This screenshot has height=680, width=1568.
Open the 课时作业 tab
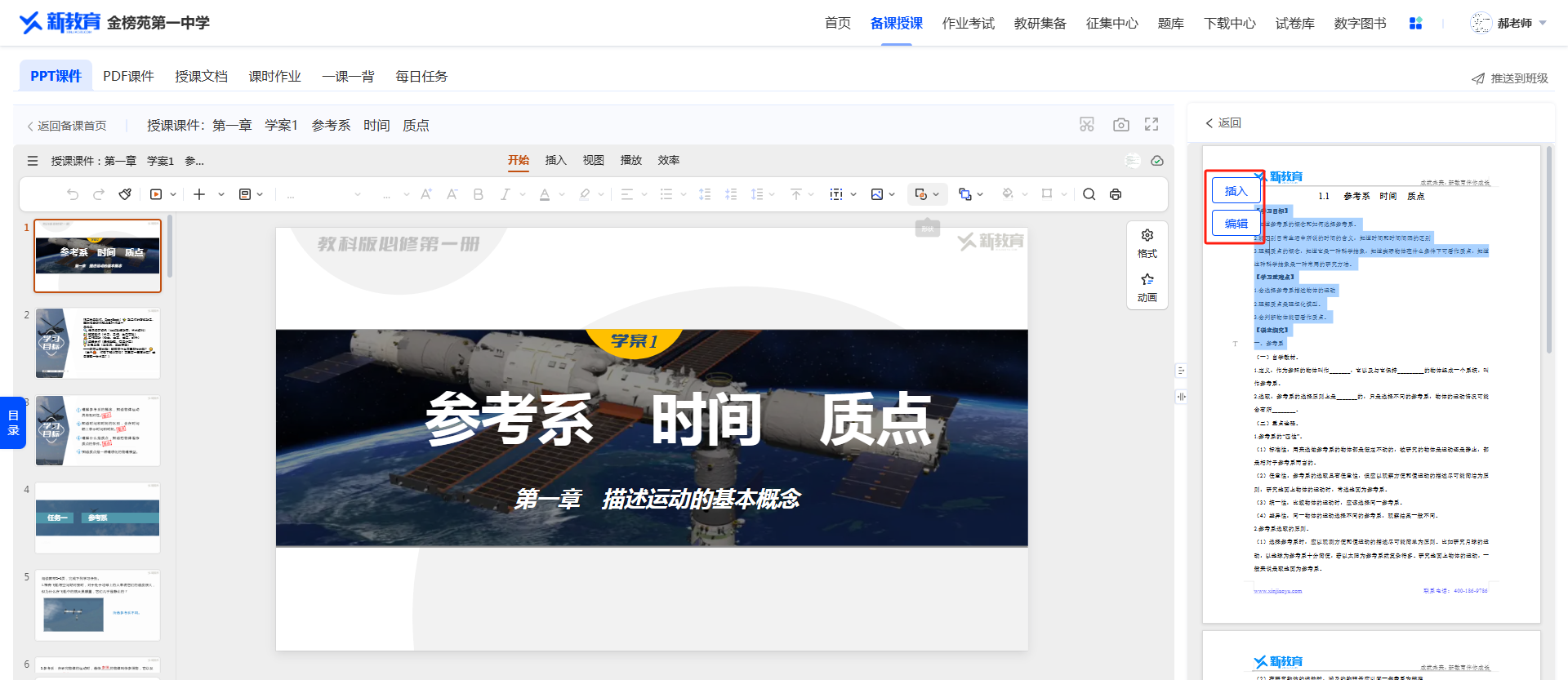point(274,76)
